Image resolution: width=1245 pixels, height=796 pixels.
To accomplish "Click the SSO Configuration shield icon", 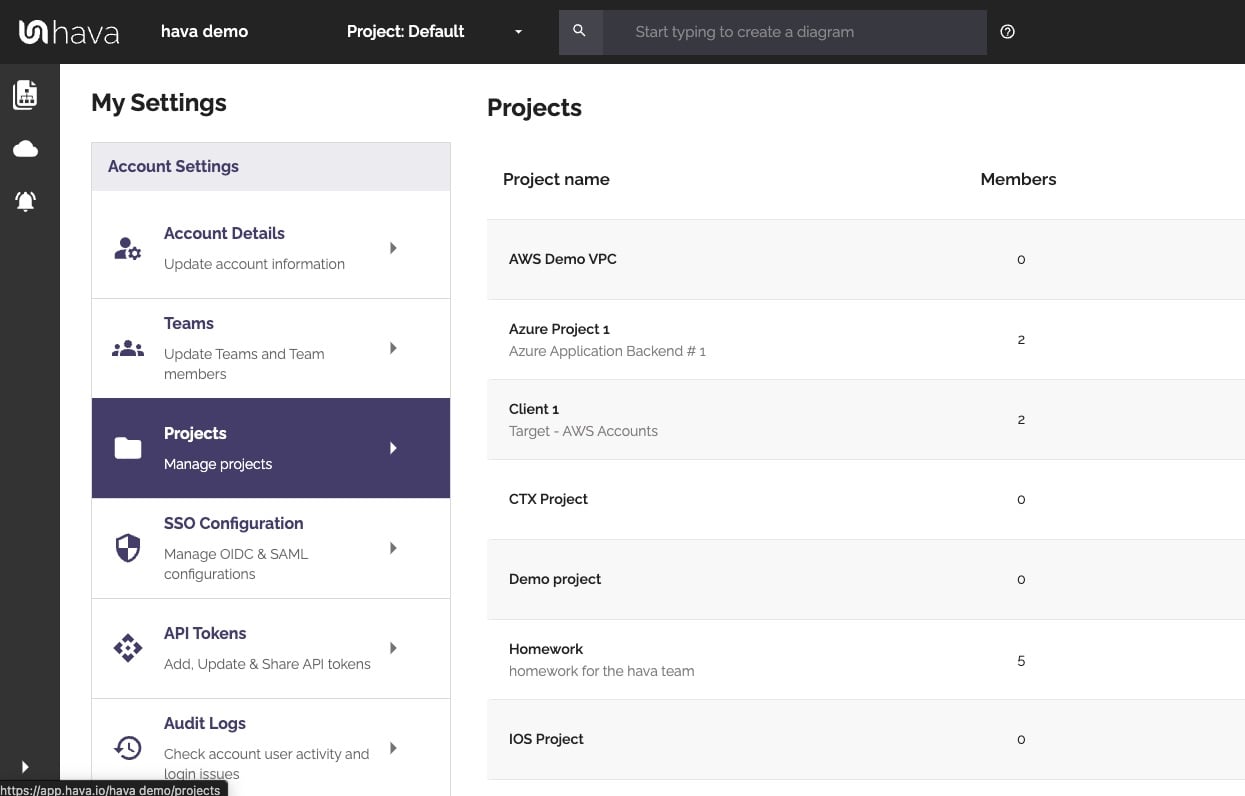I will pos(128,547).
